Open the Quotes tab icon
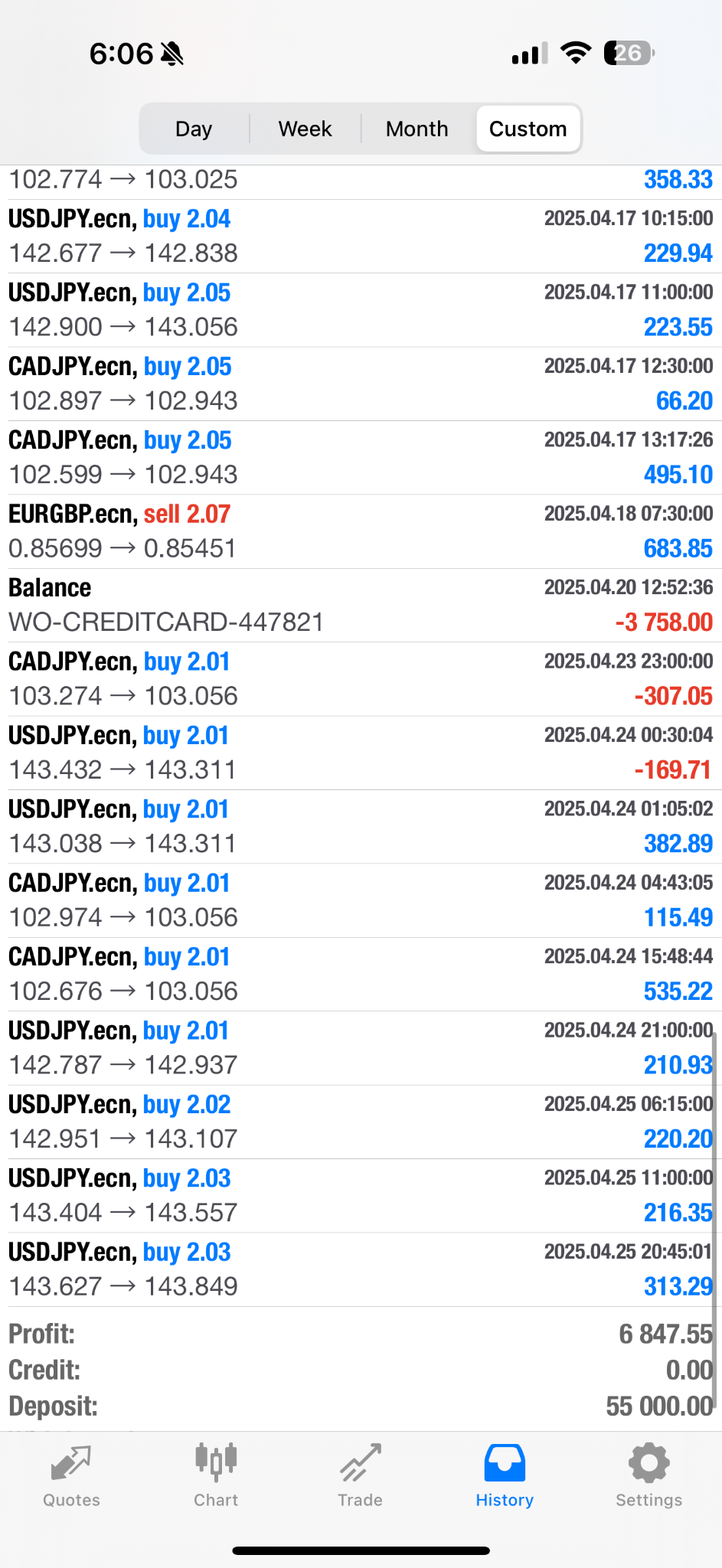The height and width of the screenshot is (1568, 722). point(71,1464)
